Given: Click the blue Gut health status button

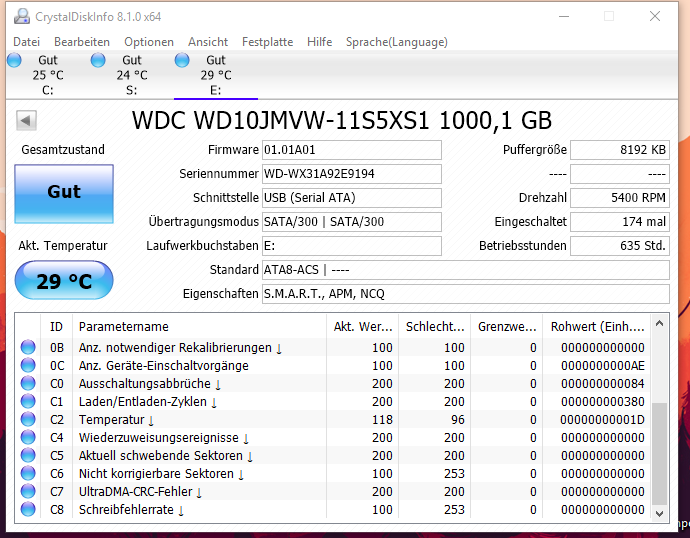Looking at the screenshot, I should (64, 194).
